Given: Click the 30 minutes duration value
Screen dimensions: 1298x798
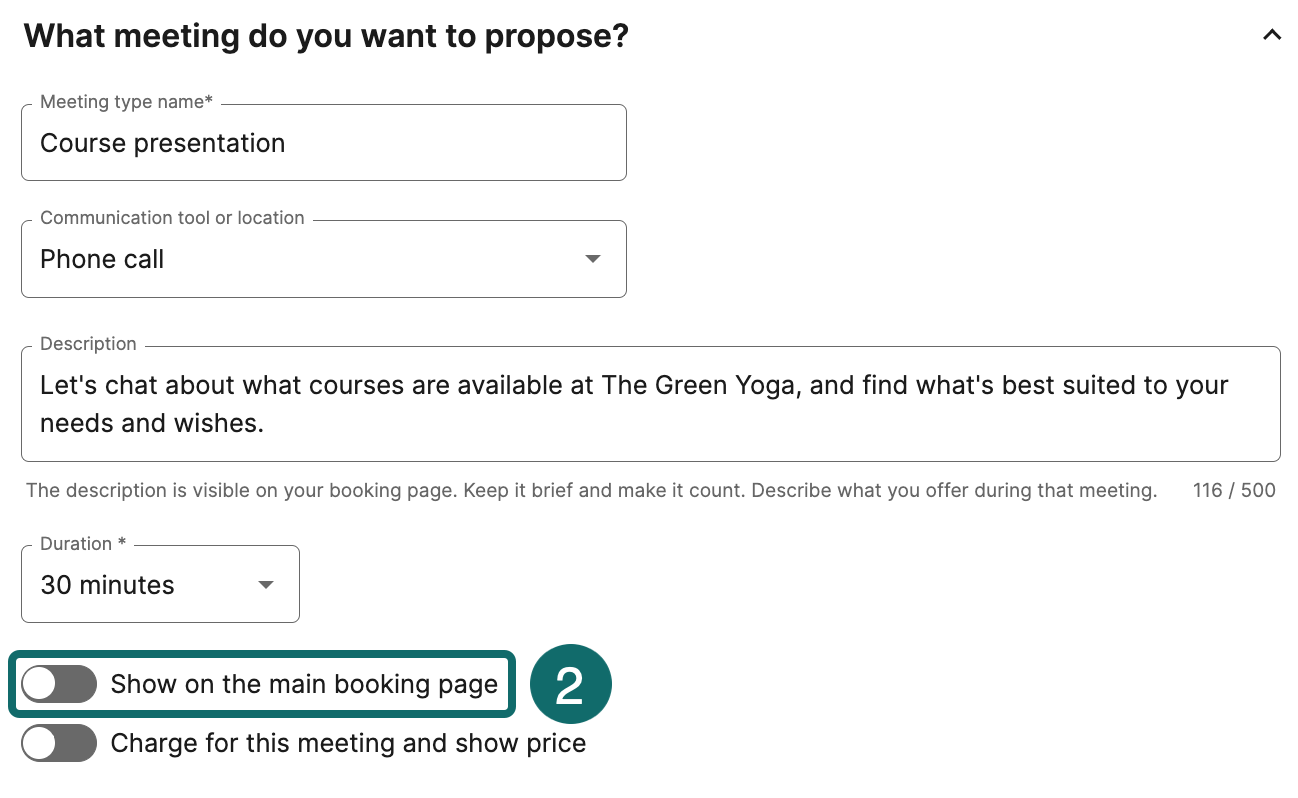Looking at the screenshot, I should 107,584.
